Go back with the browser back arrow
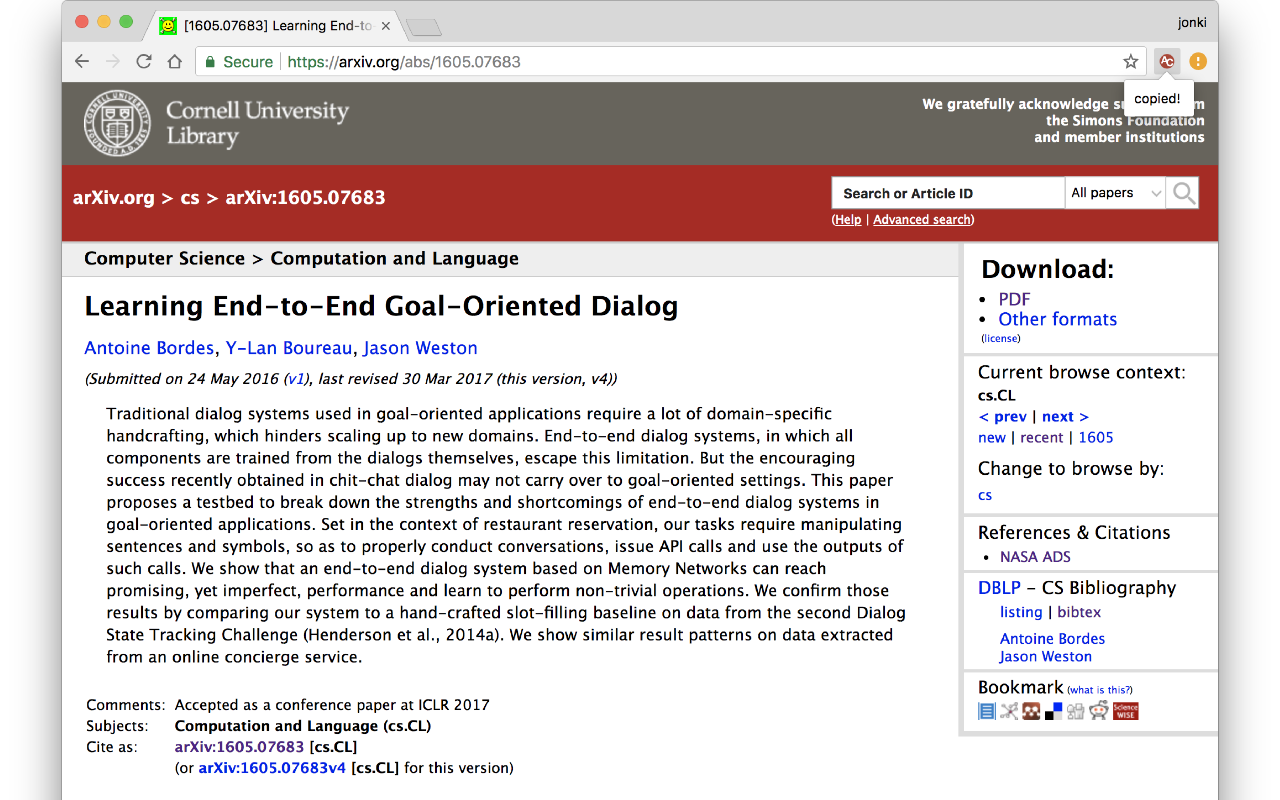Image resolution: width=1280 pixels, height=800 pixels. pyautogui.click(x=82, y=61)
